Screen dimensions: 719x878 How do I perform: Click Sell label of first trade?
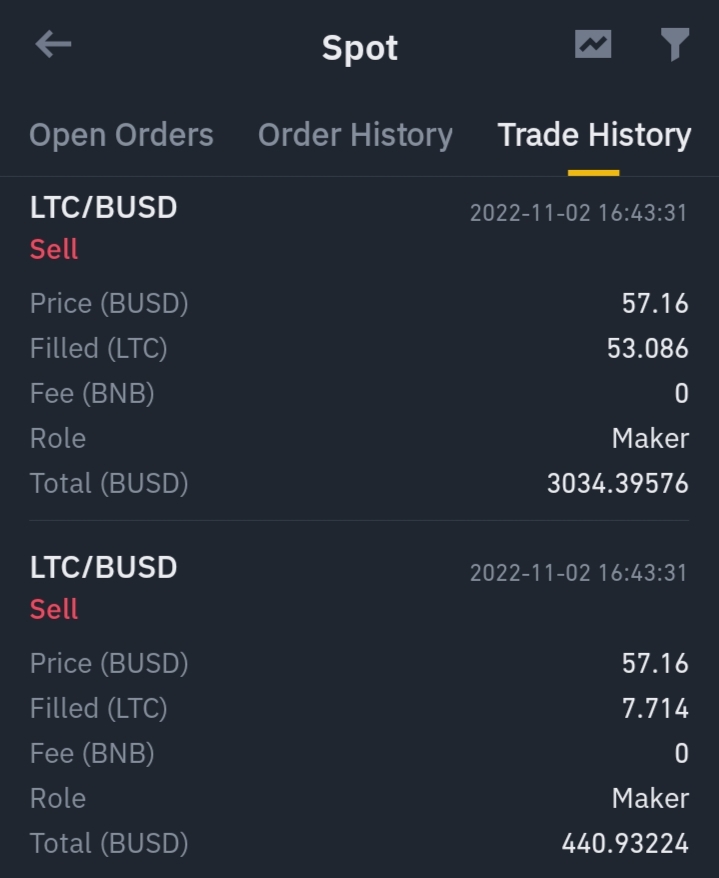click(x=54, y=249)
